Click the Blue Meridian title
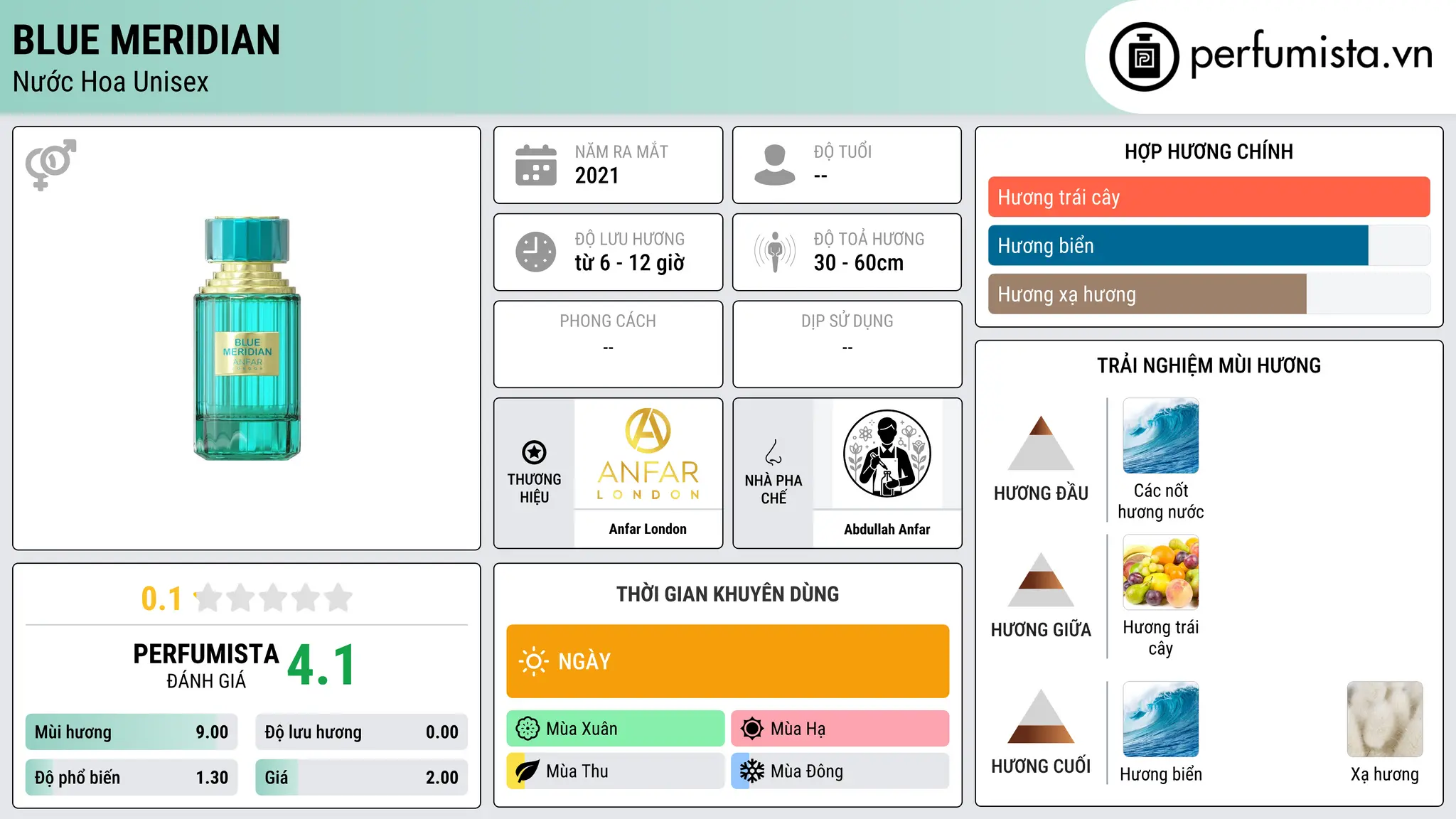 point(146,40)
